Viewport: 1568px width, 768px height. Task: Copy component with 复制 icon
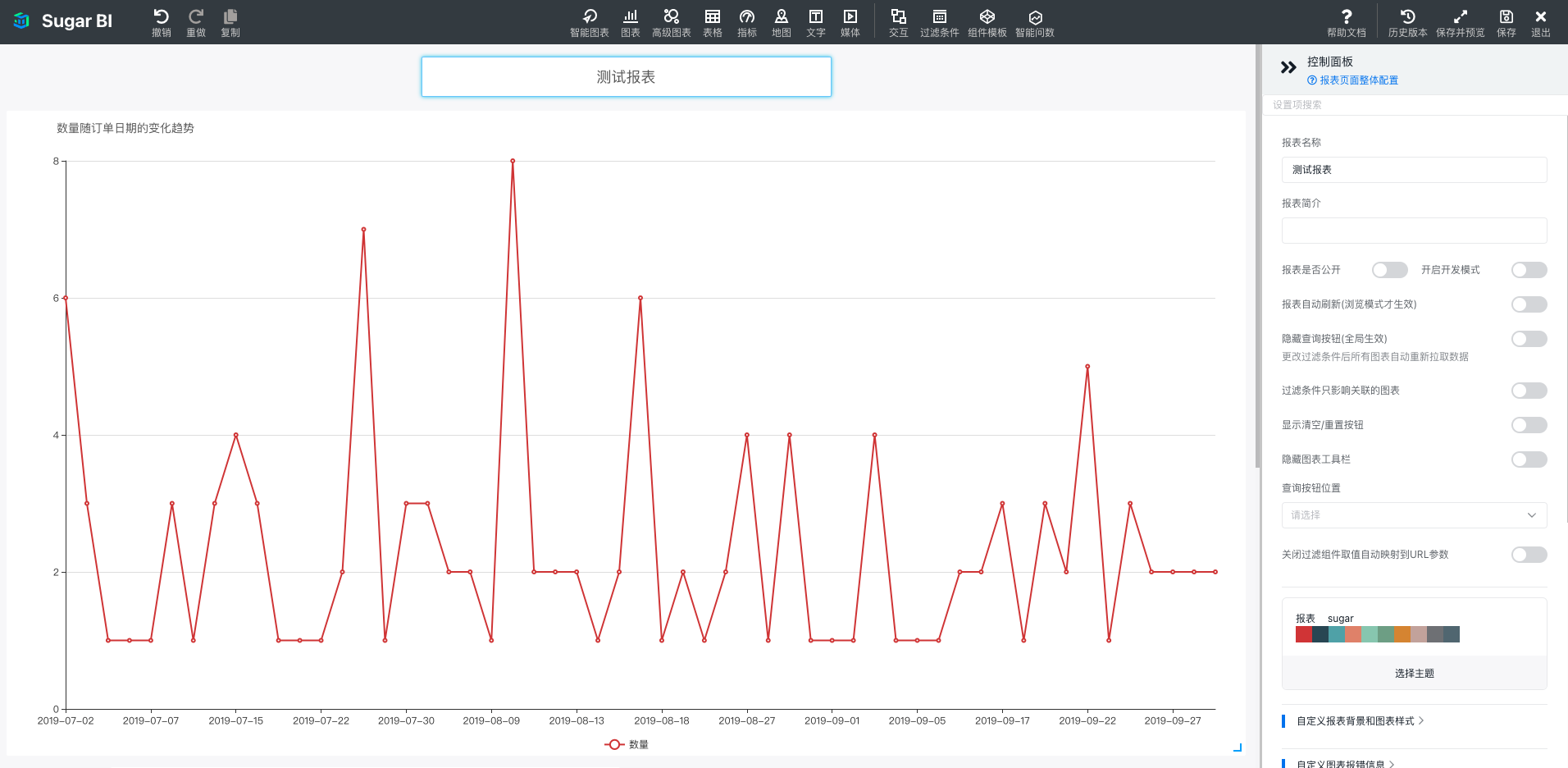coord(230,22)
